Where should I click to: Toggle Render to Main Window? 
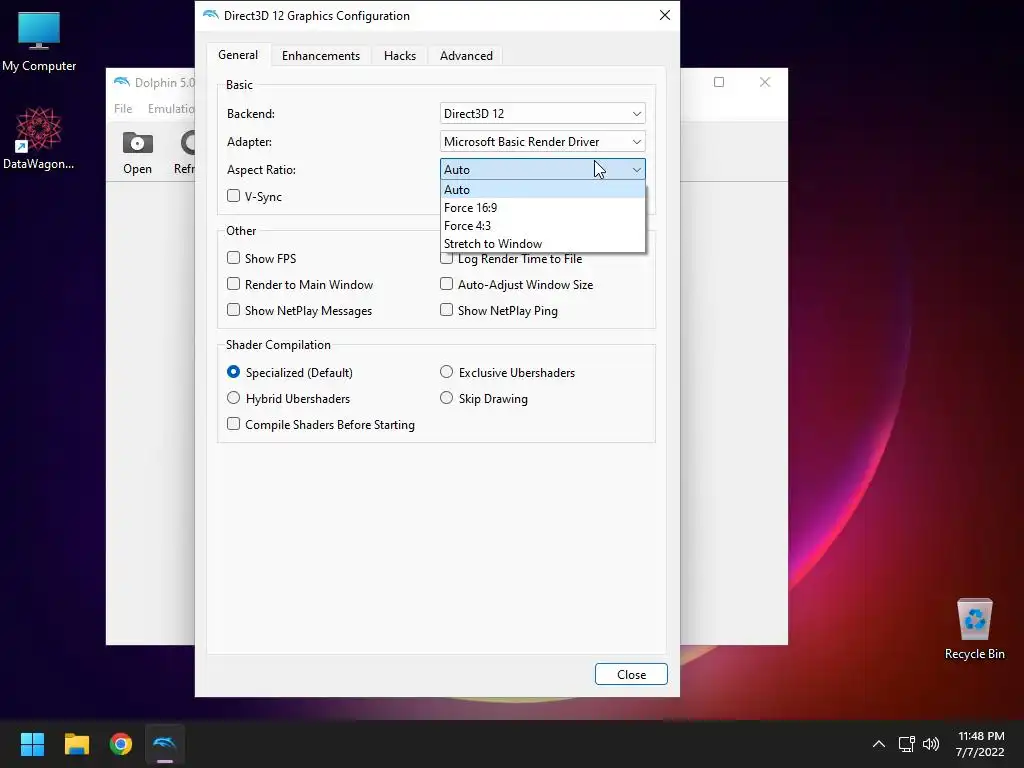coord(233,284)
